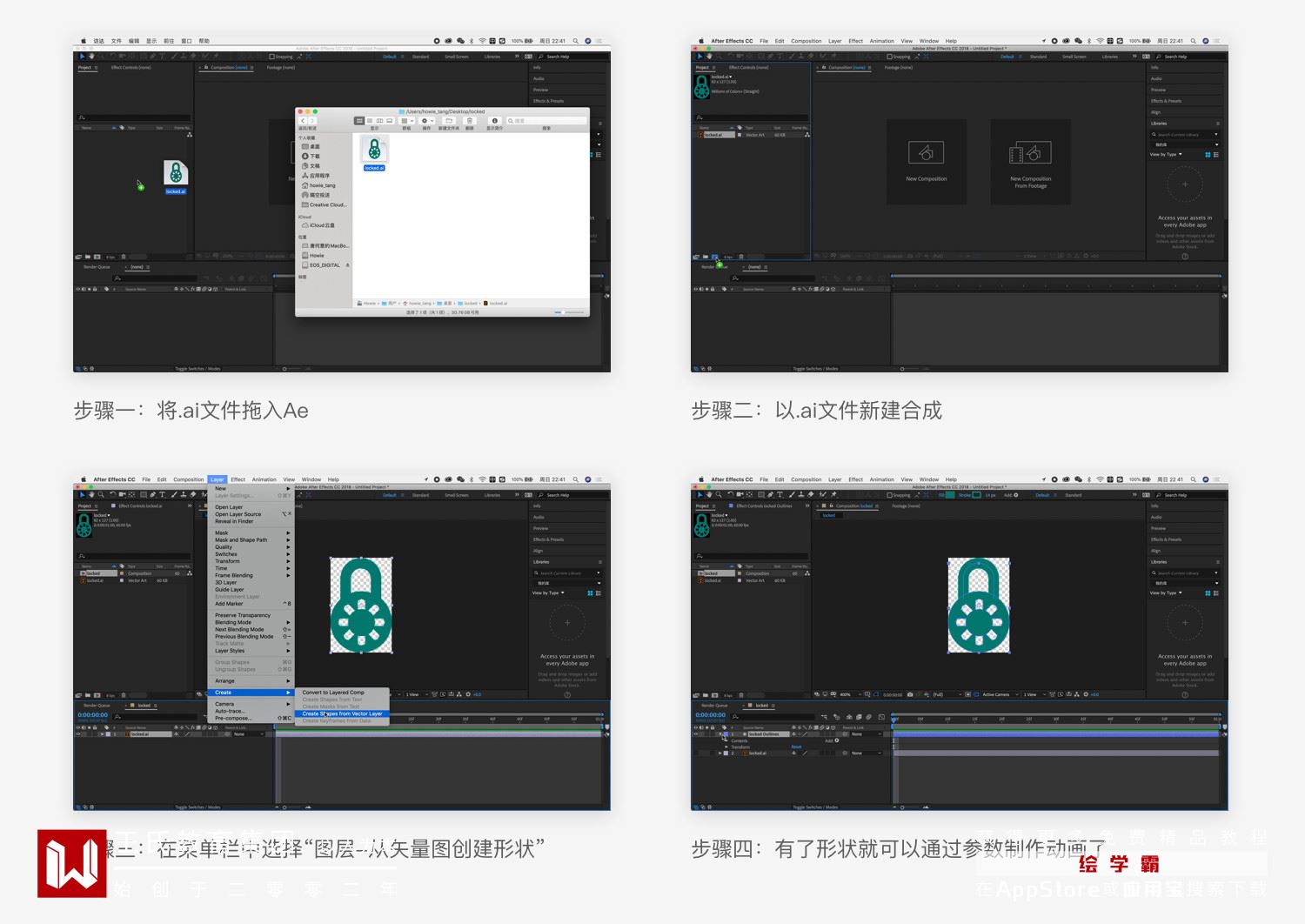Open the Layer menu in step two menu bar
Viewport: 1305px width, 924px height.
[834, 41]
